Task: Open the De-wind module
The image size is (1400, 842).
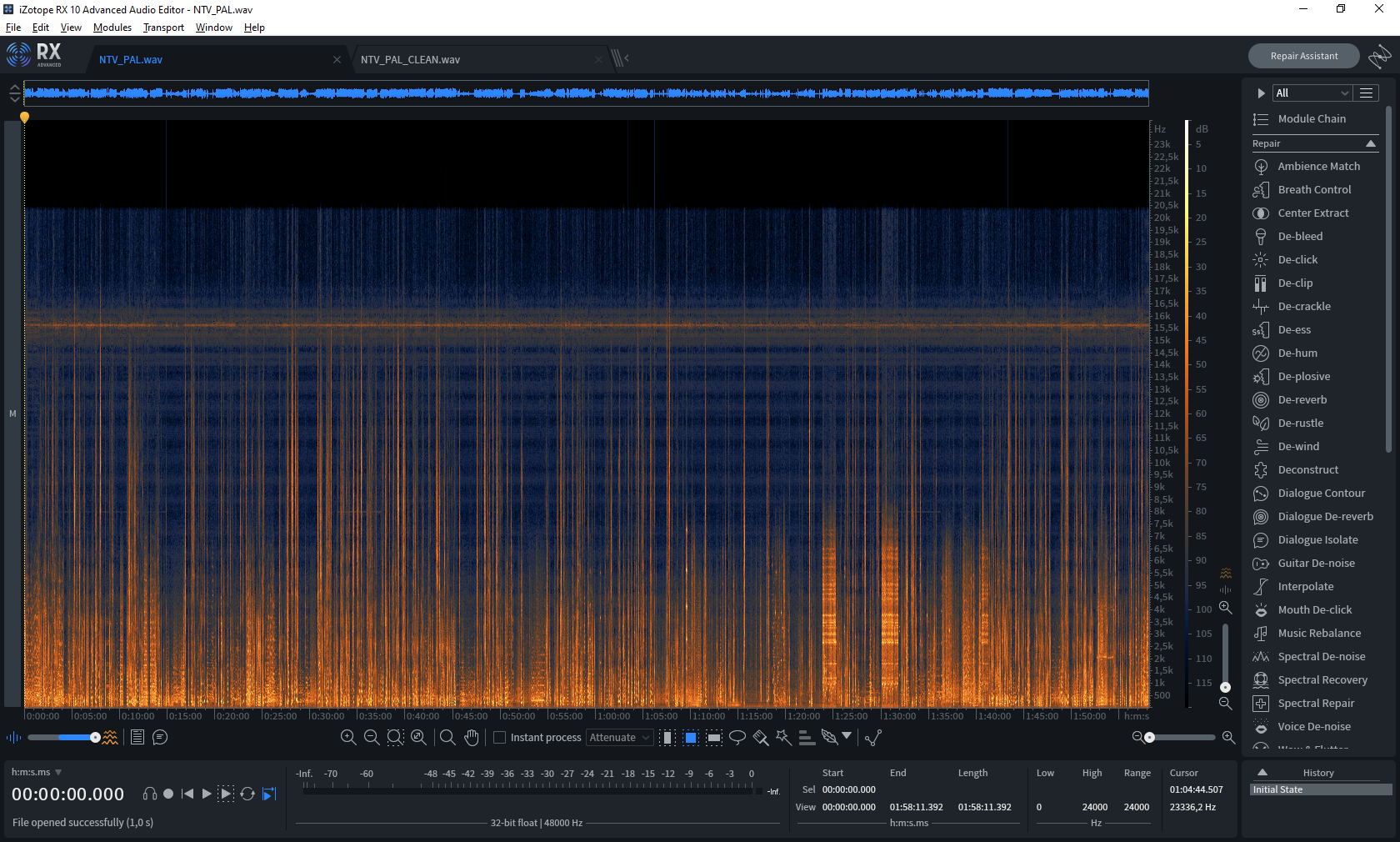Action: tap(1317, 447)
